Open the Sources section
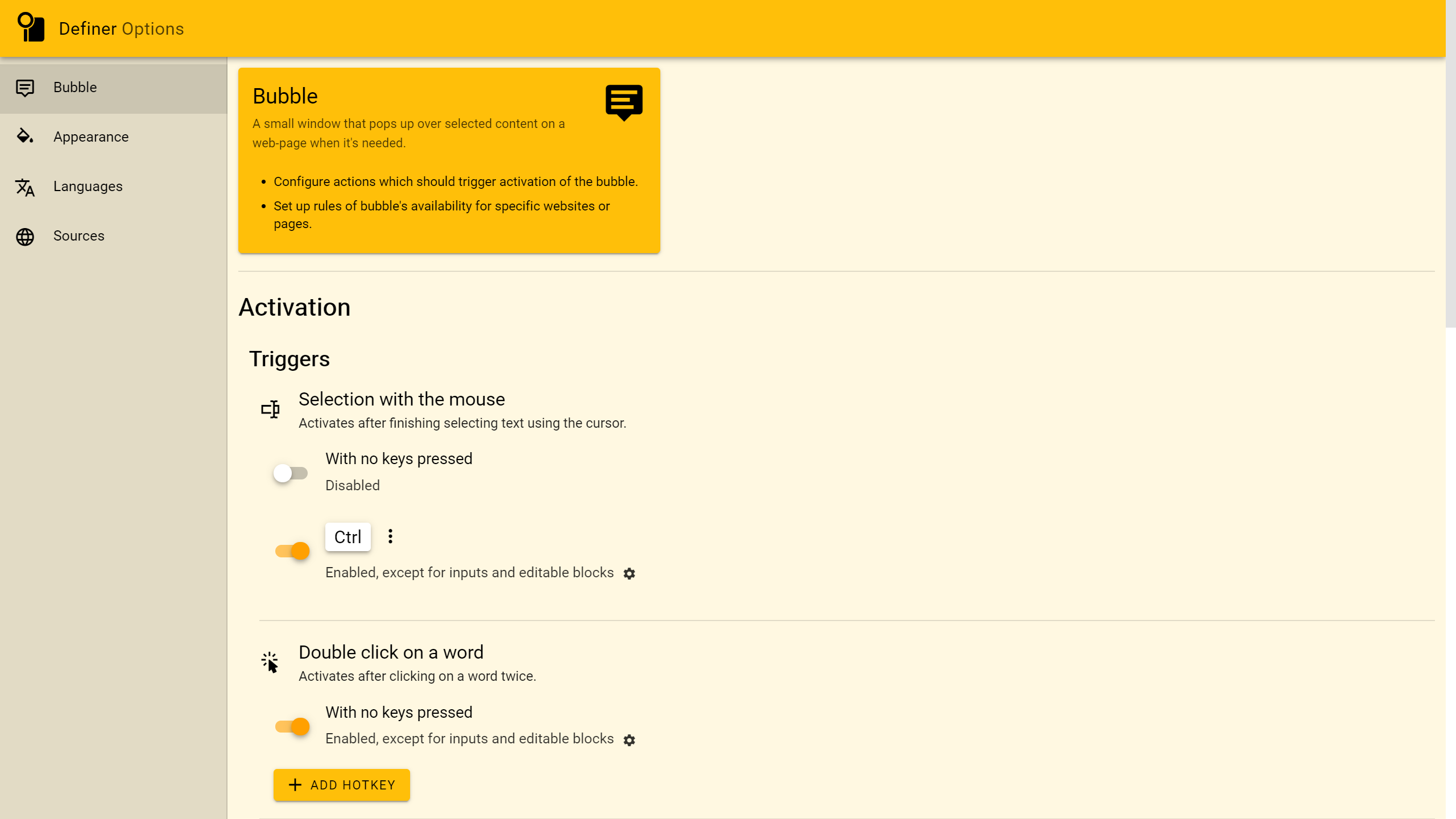This screenshot has height=819, width=1456. [x=79, y=236]
